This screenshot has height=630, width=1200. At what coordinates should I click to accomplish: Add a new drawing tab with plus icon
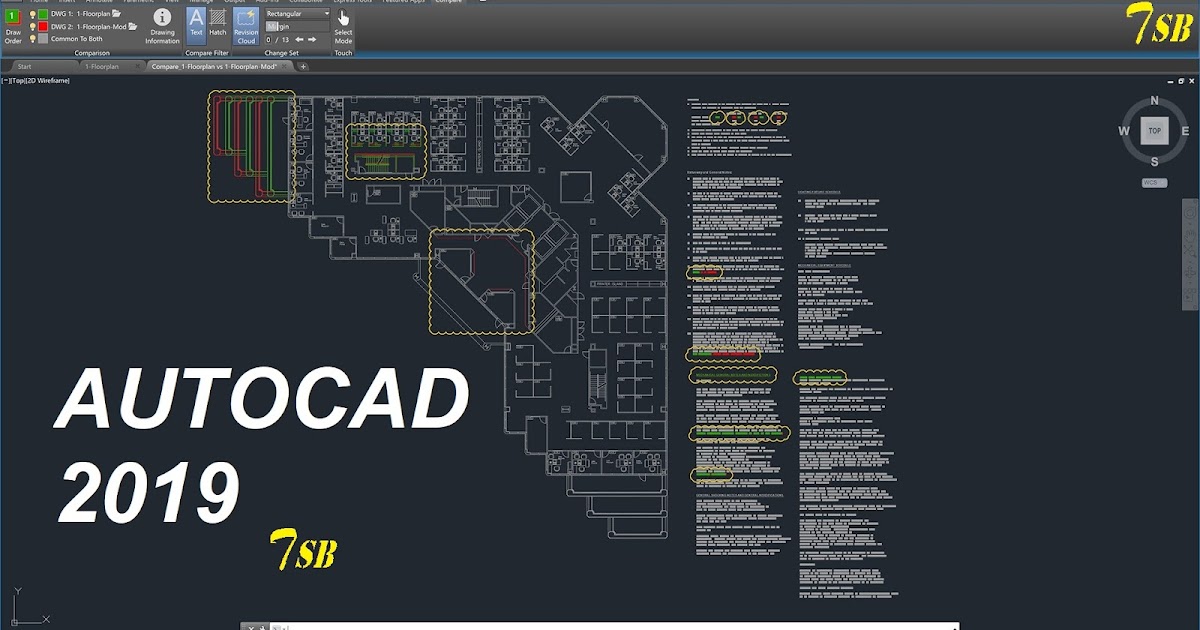pyautogui.click(x=304, y=66)
